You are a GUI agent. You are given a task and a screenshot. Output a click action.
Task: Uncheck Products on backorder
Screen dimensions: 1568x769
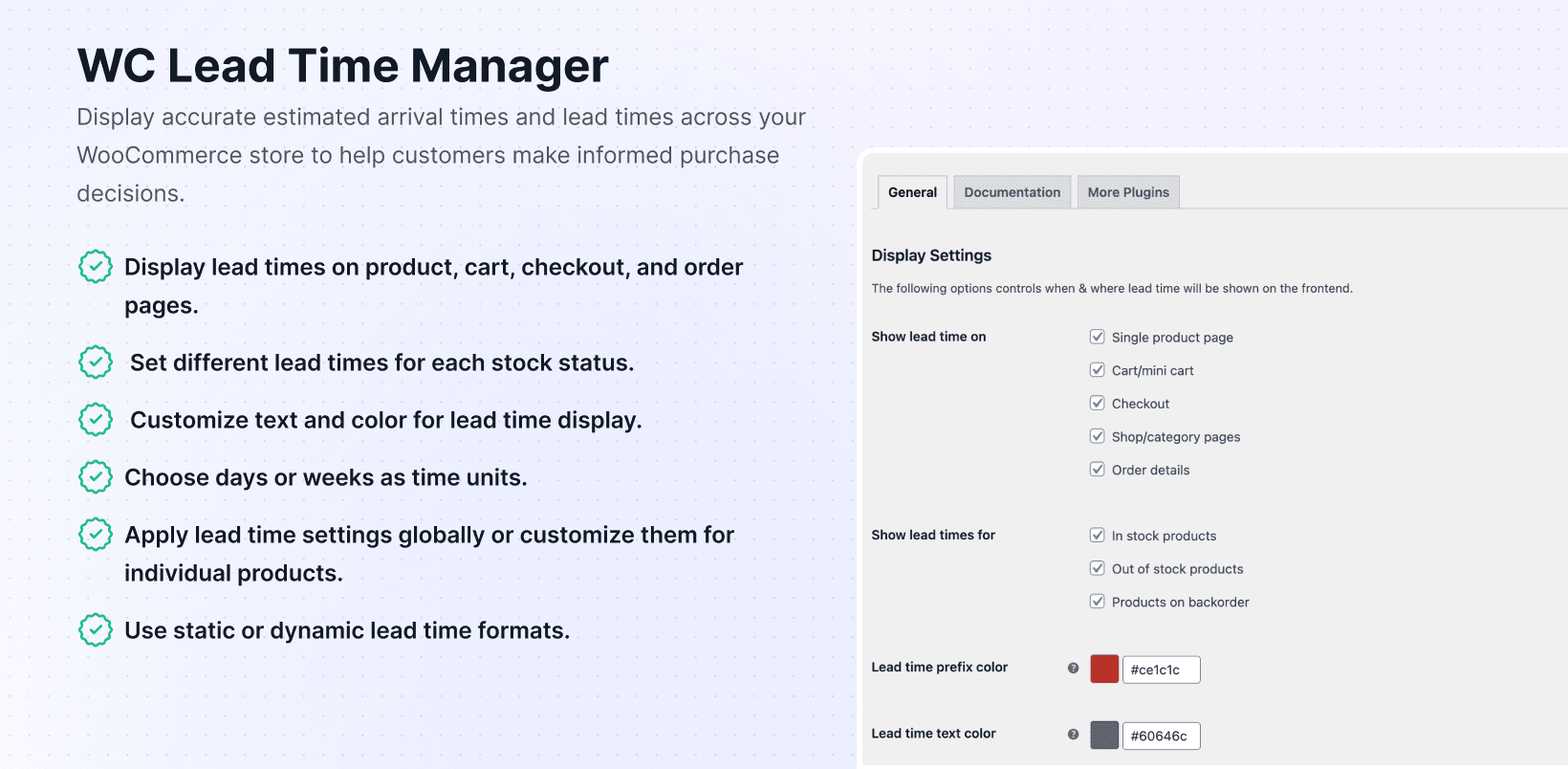1098,602
